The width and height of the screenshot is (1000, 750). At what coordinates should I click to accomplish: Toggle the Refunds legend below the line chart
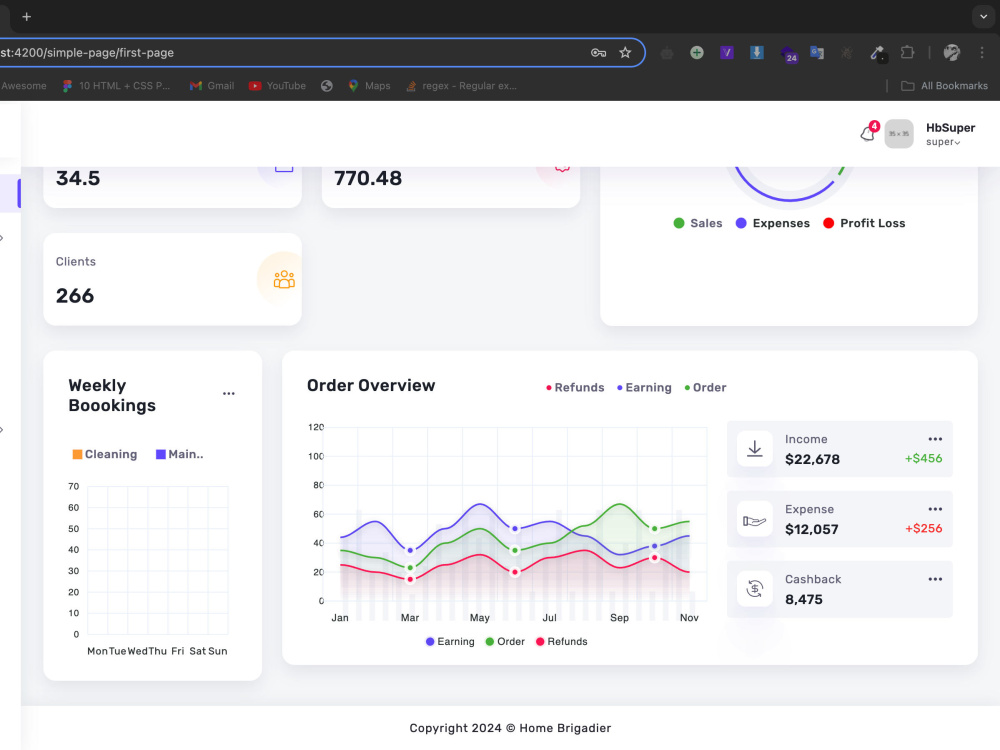[562, 642]
